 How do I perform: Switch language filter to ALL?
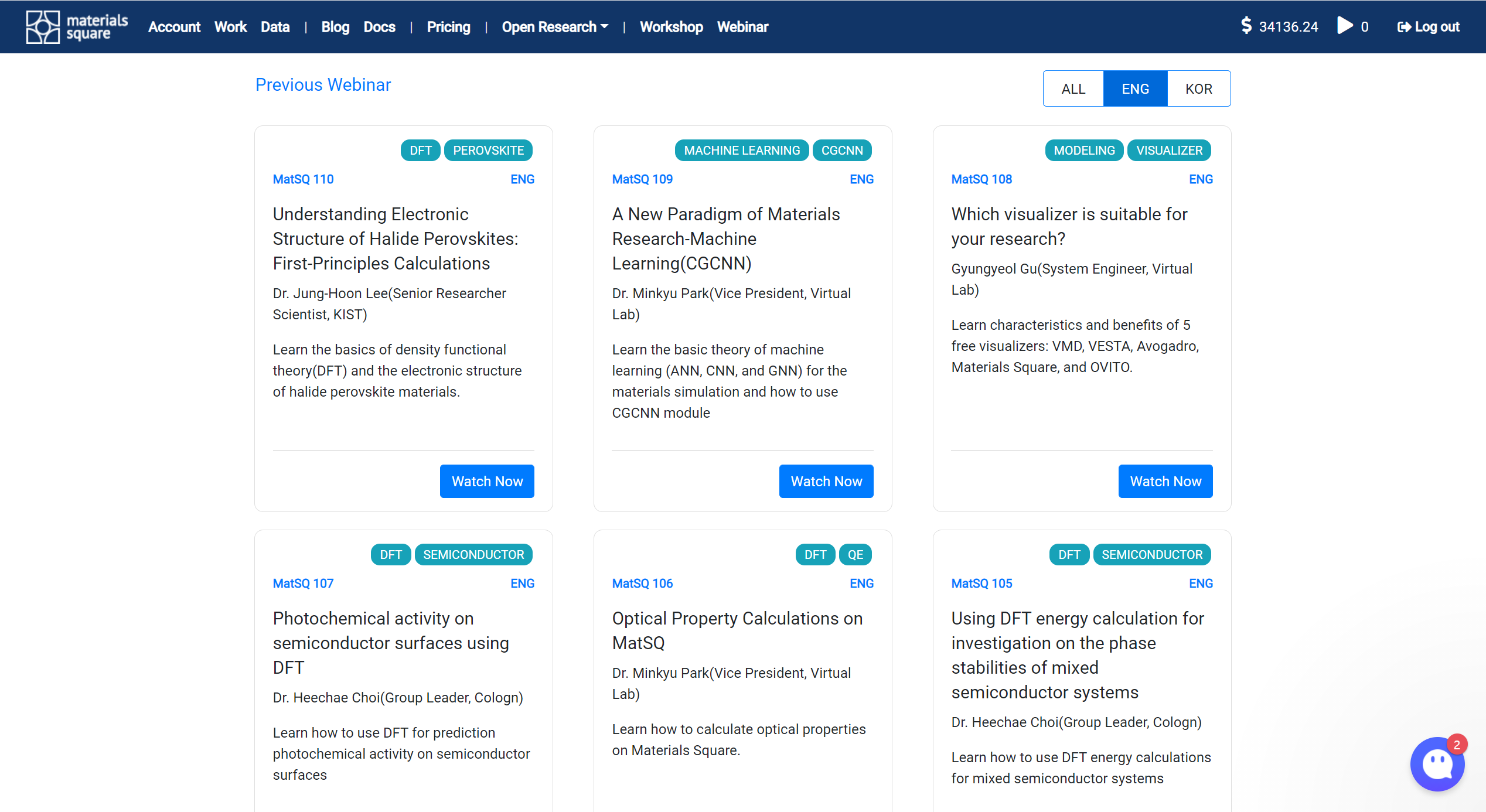click(x=1073, y=89)
